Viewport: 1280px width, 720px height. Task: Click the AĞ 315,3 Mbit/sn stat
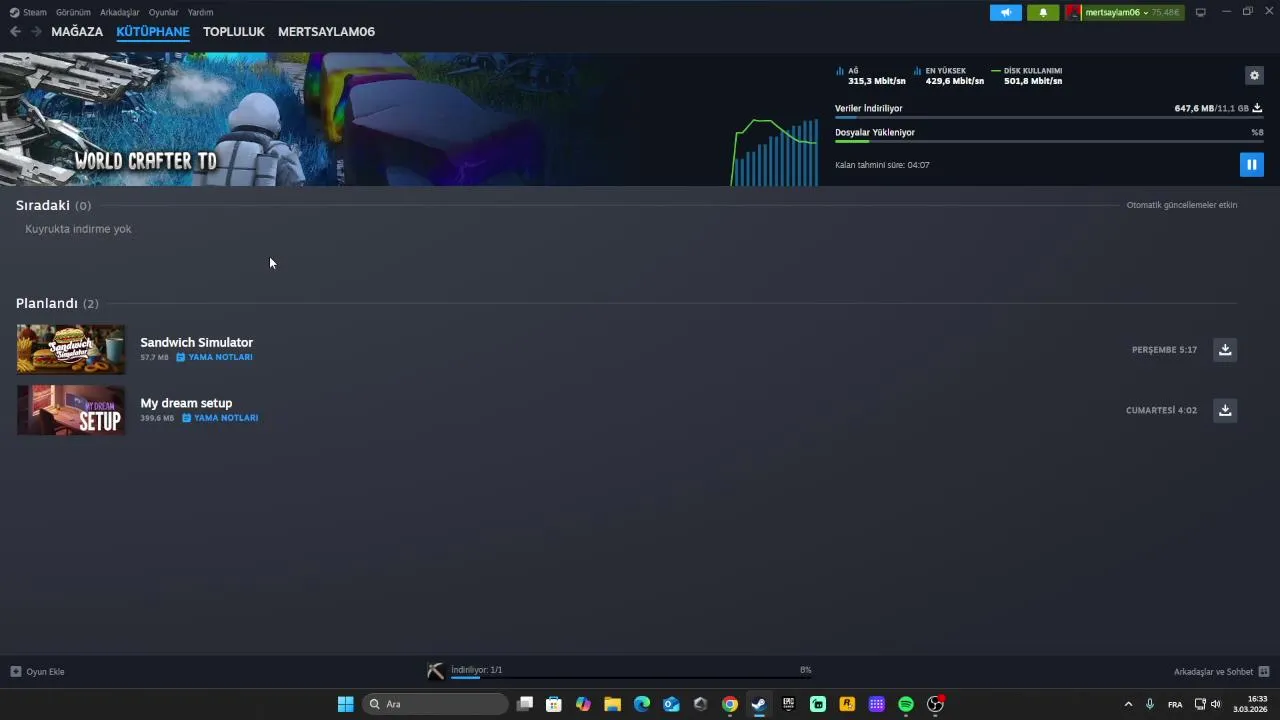point(871,76)
